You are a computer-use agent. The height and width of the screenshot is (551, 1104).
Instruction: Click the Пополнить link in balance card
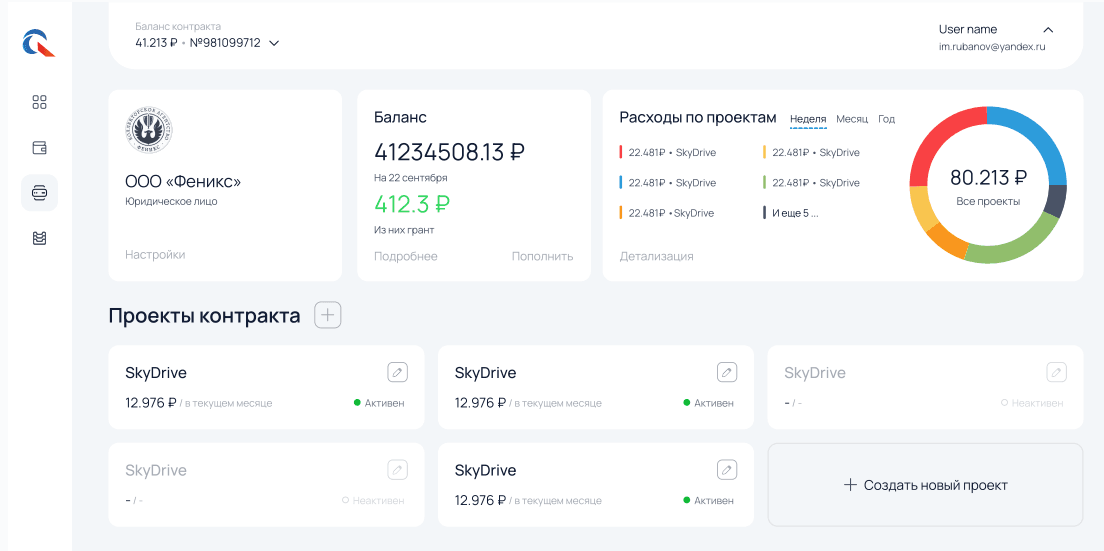[542, 256]
